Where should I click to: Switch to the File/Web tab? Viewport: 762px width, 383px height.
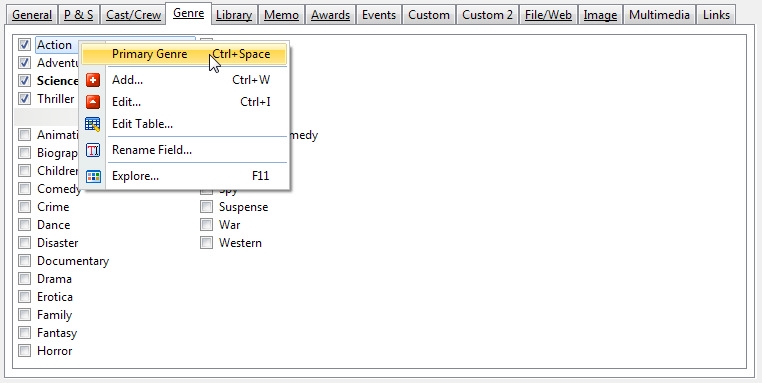click(548, 15)
